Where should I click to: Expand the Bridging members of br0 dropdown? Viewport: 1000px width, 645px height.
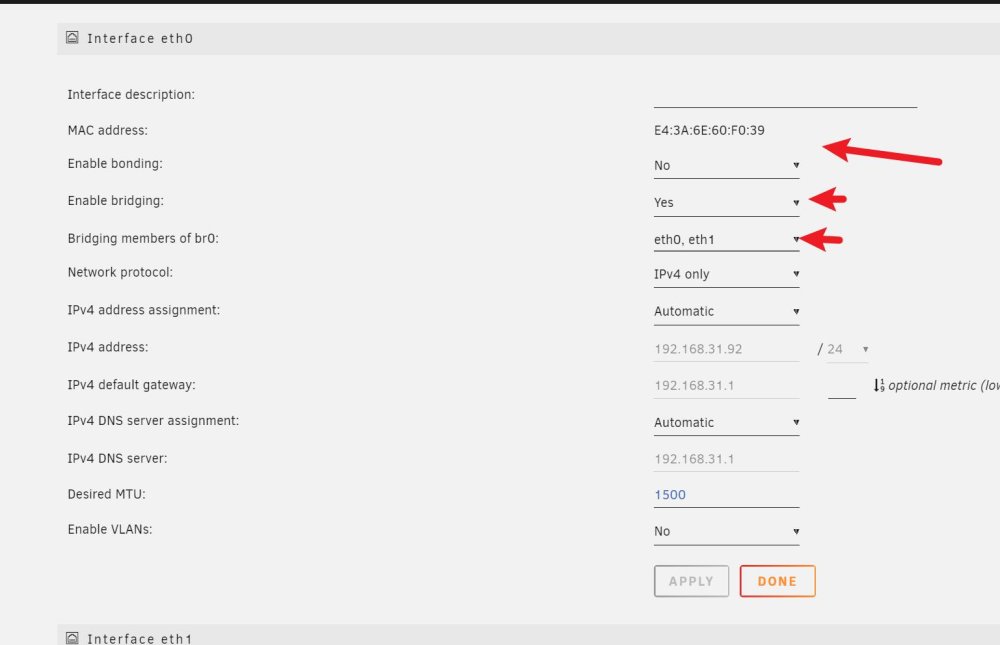726,240
